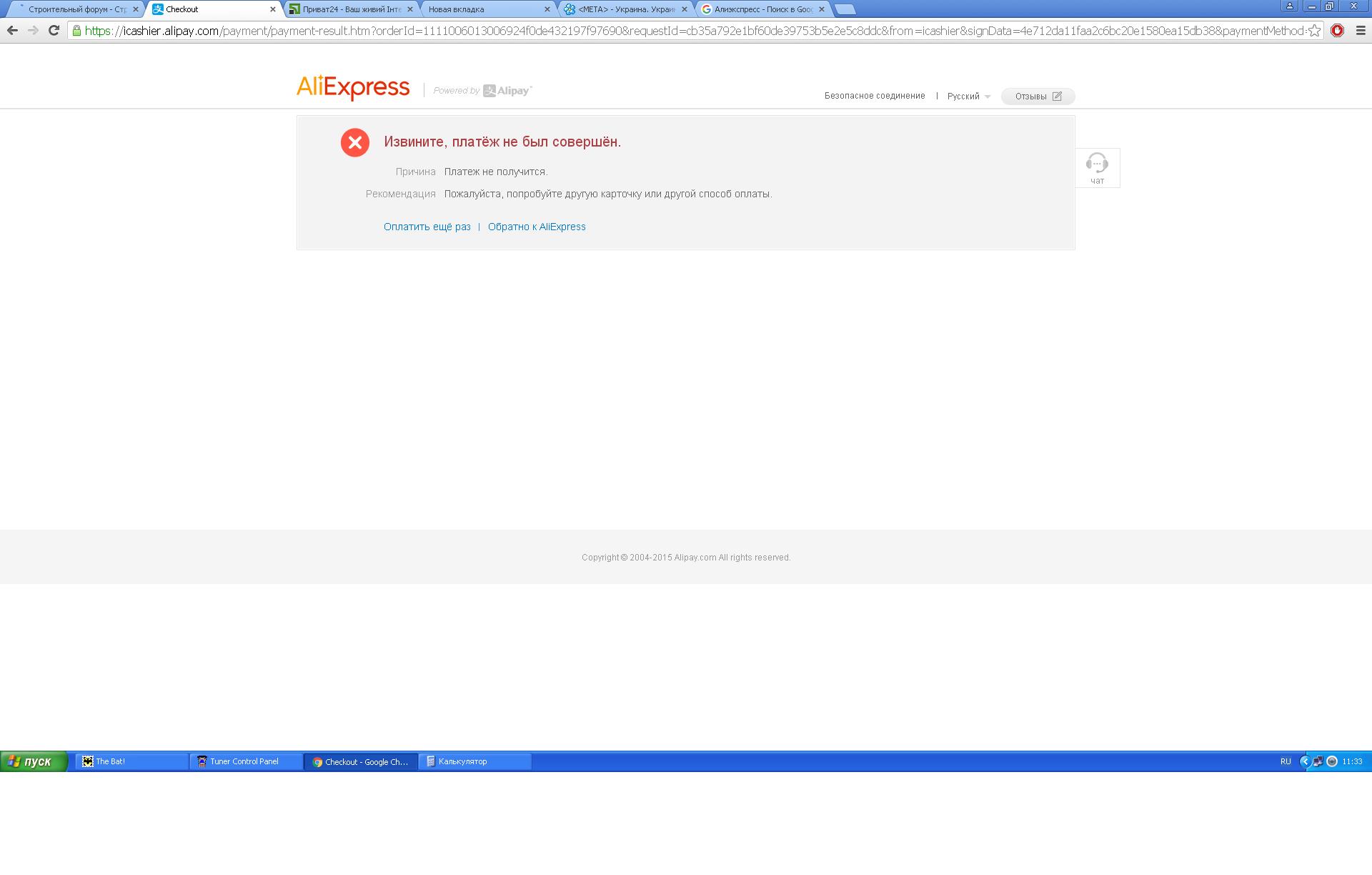This screenshot has width=1372, height=875.
Task: Click the Отзывы feedback button
Action: [x=1038, y=96]
